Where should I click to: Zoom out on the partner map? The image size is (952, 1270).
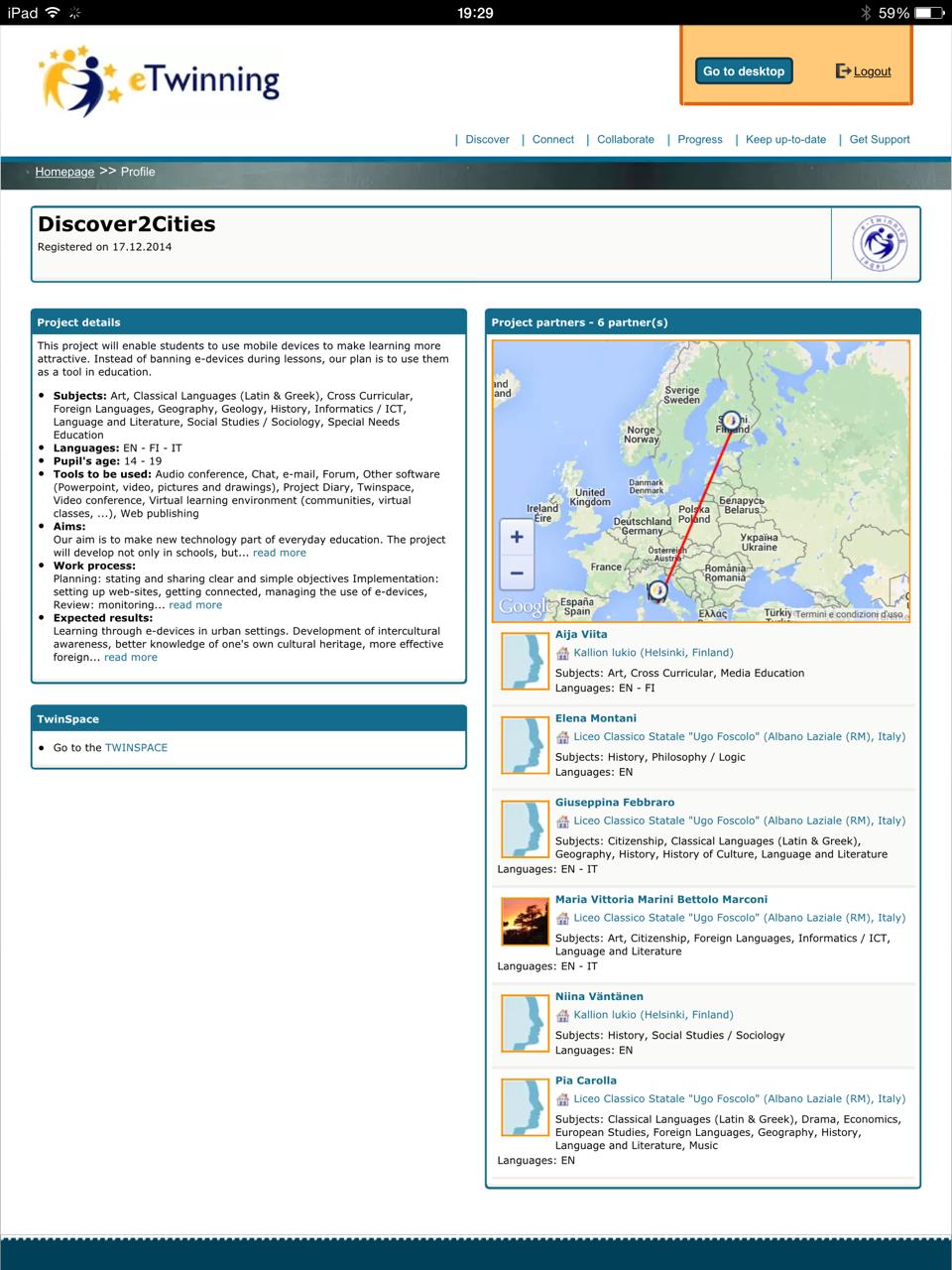coord(517,573)
